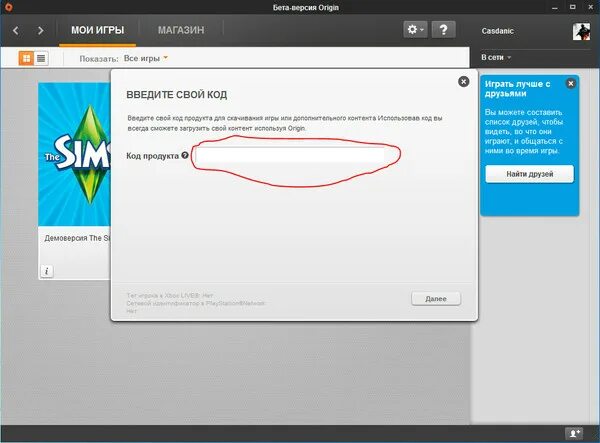Open The Sims demo game tile
This screenshot has width=600, height=443.
pos(74,154)
